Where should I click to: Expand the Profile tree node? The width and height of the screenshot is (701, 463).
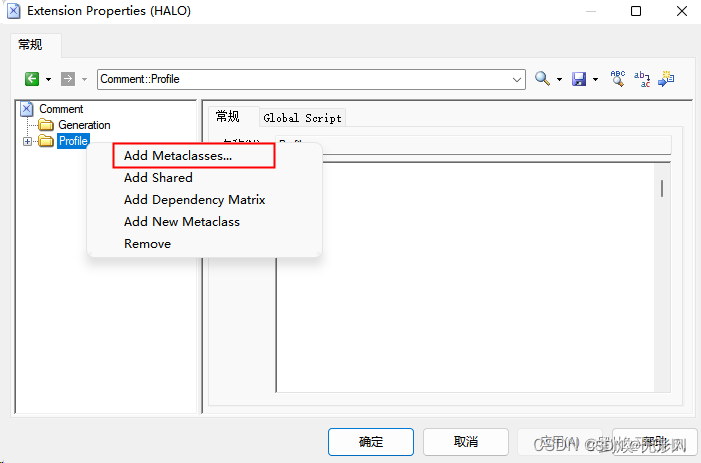tap(27, 141)
